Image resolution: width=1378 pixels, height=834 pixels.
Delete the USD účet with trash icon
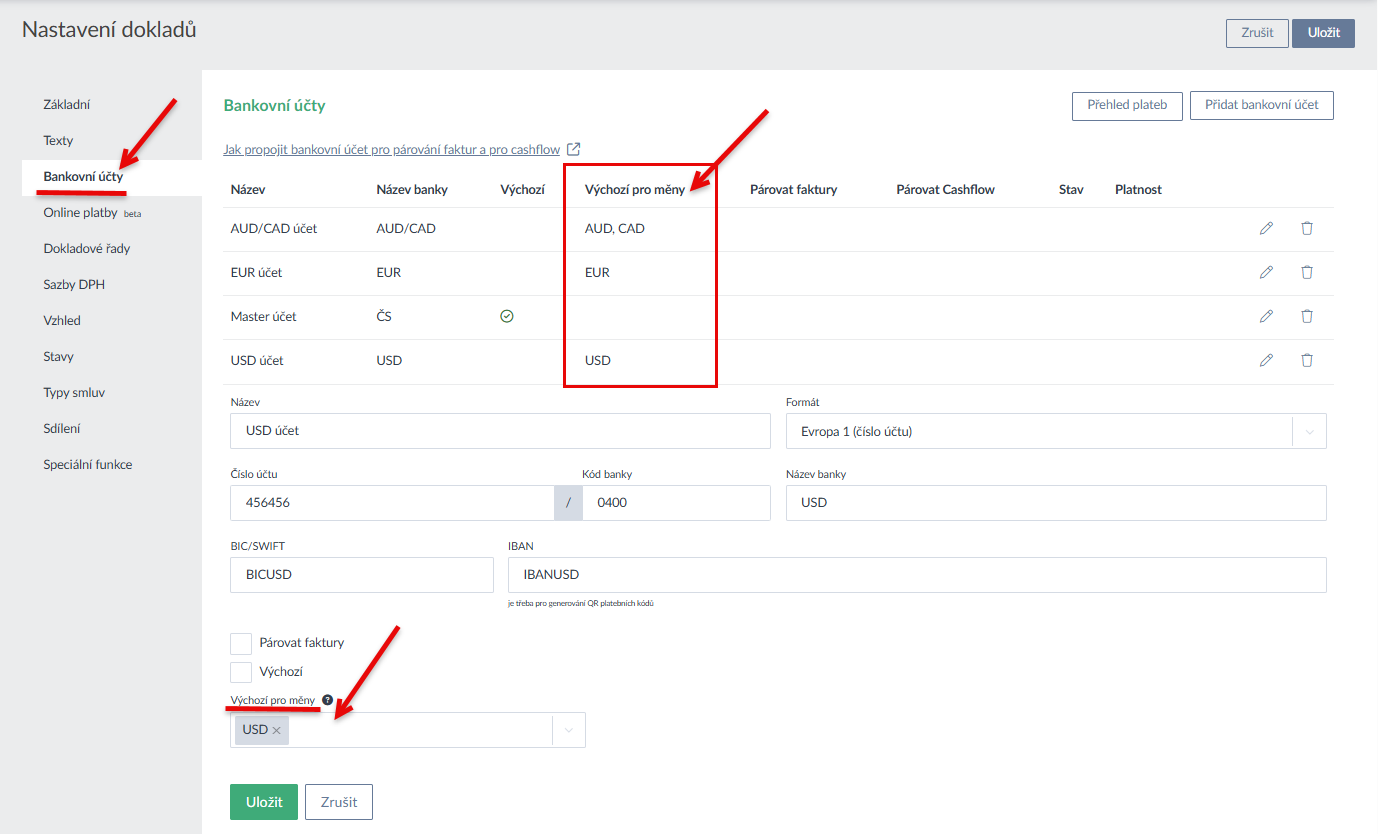(1306, 360)
